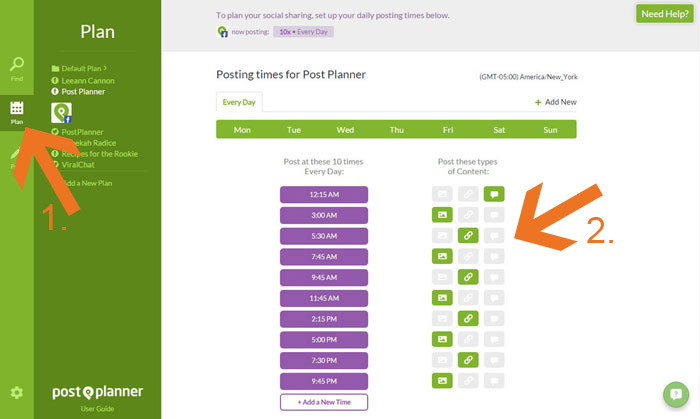Toggle photo content for 3:00 AM slot
The height and width of the screenshot is (419, 700).
442,215
